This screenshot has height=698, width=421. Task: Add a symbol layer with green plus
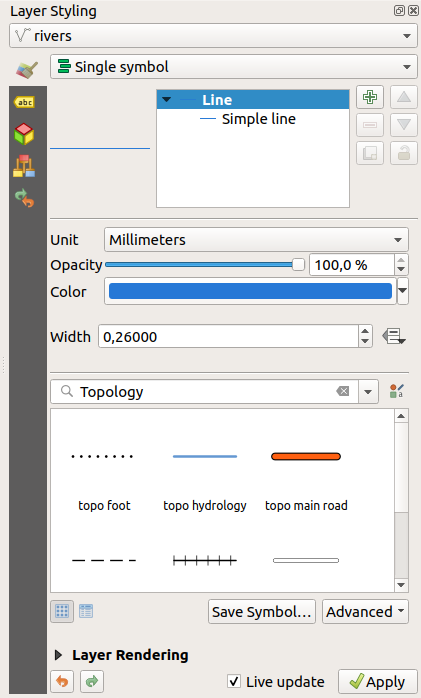point(370,97)
